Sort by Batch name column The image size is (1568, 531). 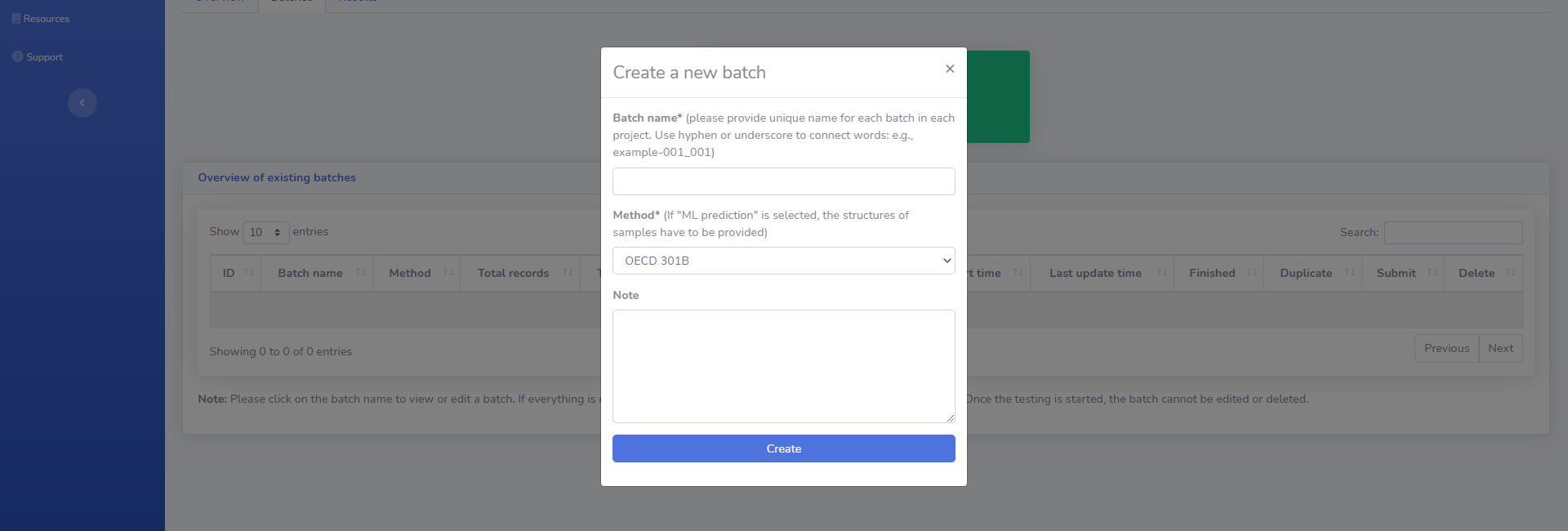317,273
